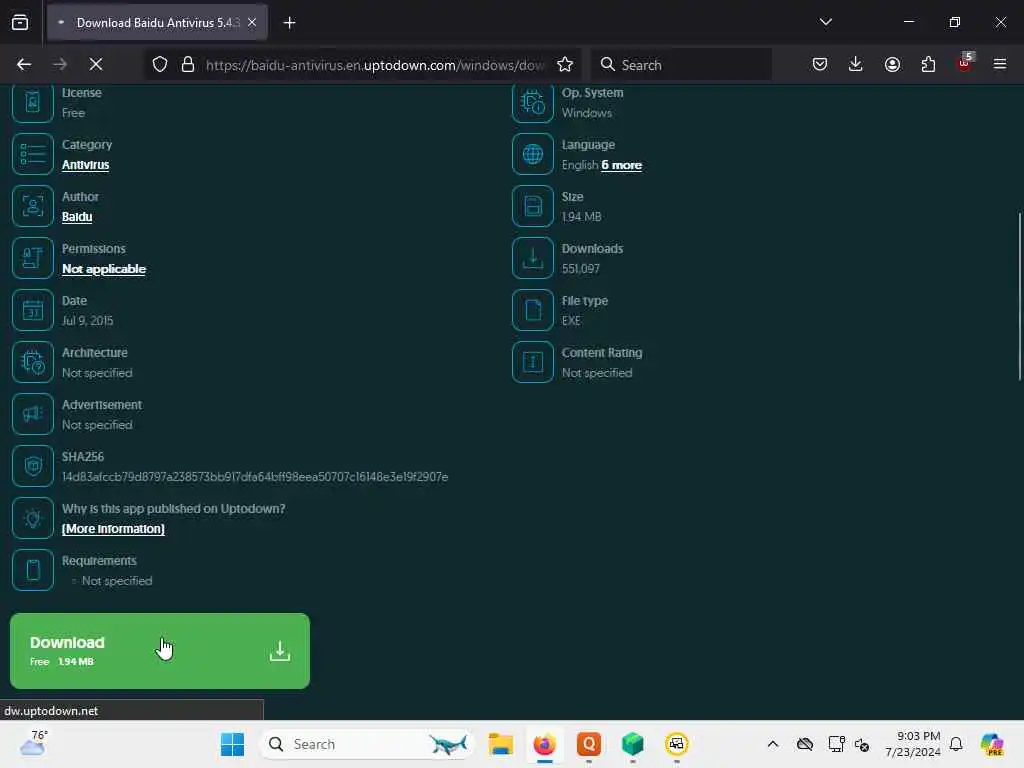Viewport: 1024px width, 768px height.
Task: Open the uBlock extension icon
Action: pyautogui.click(x=964, y=64)
